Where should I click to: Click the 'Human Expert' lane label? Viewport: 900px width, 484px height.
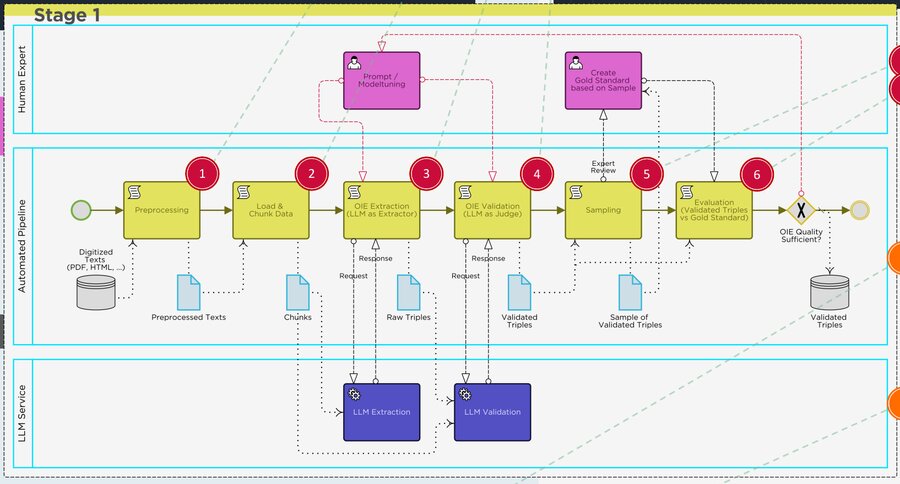coord(22,80)
